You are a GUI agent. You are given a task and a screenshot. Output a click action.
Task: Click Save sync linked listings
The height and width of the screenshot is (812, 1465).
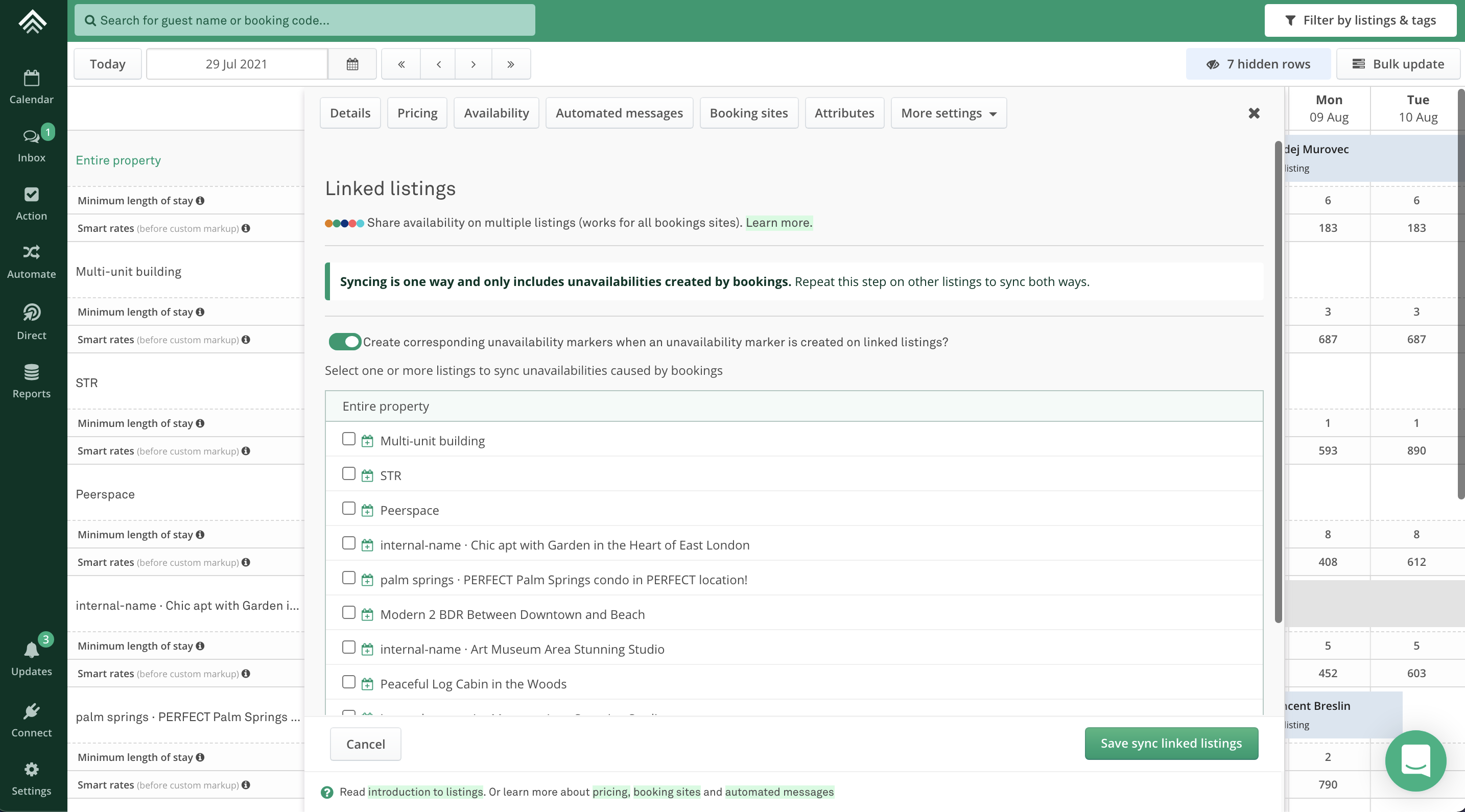click(1170, 743)
